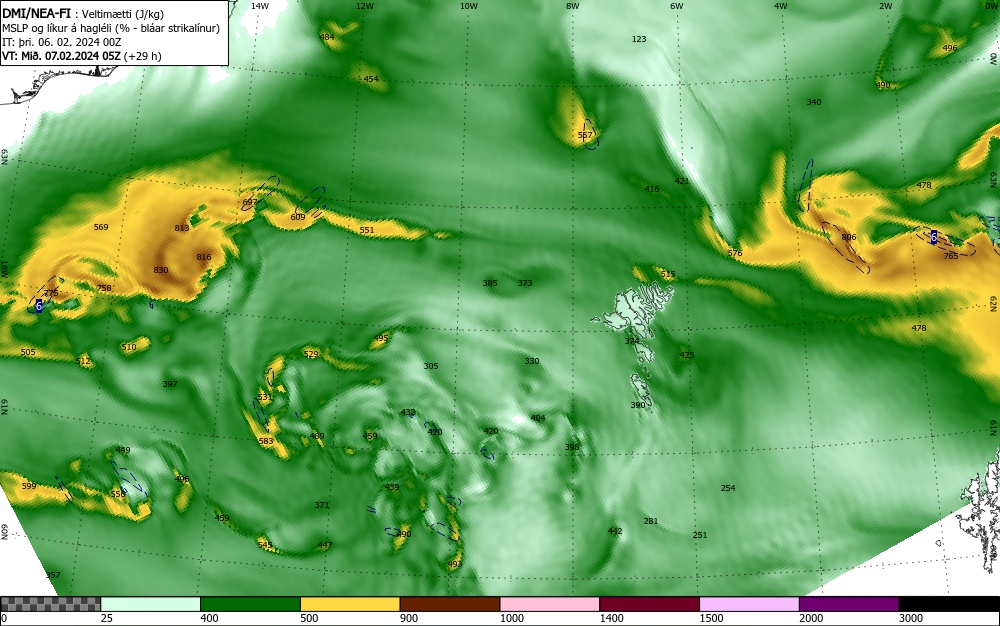Click the '758' CAPE value
This screenshot has width=1000, height=626.
pyautogui.click(x=104, y=289)
